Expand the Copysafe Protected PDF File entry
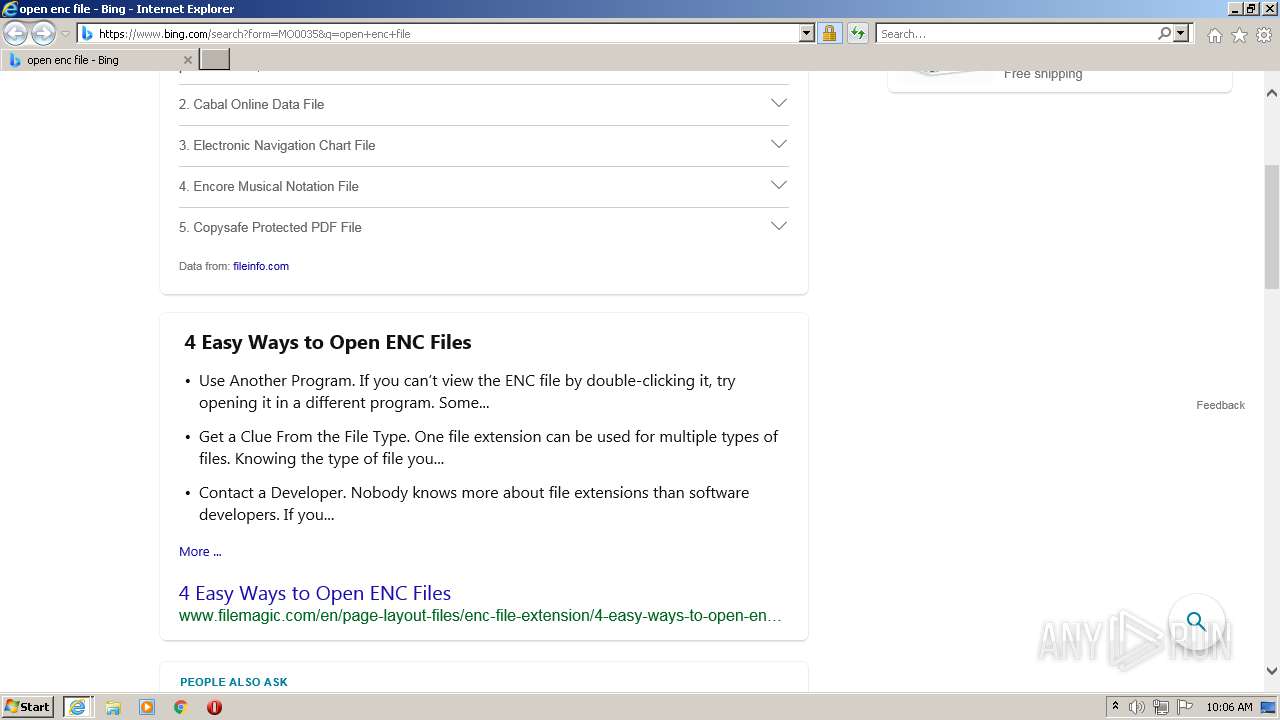1280x720 pixels. pos(484,227)
